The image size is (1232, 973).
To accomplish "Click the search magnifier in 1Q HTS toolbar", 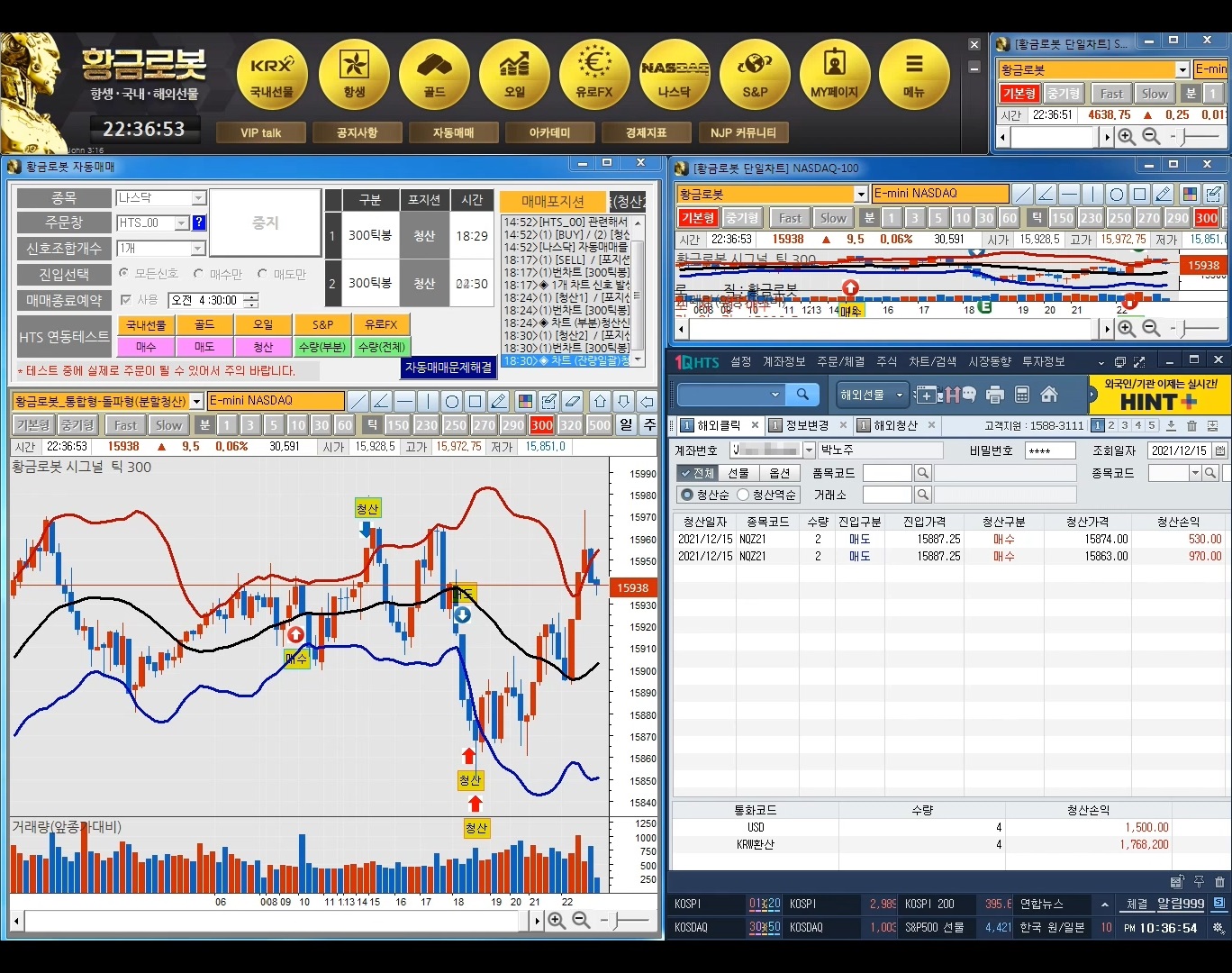I will [802, 394].
